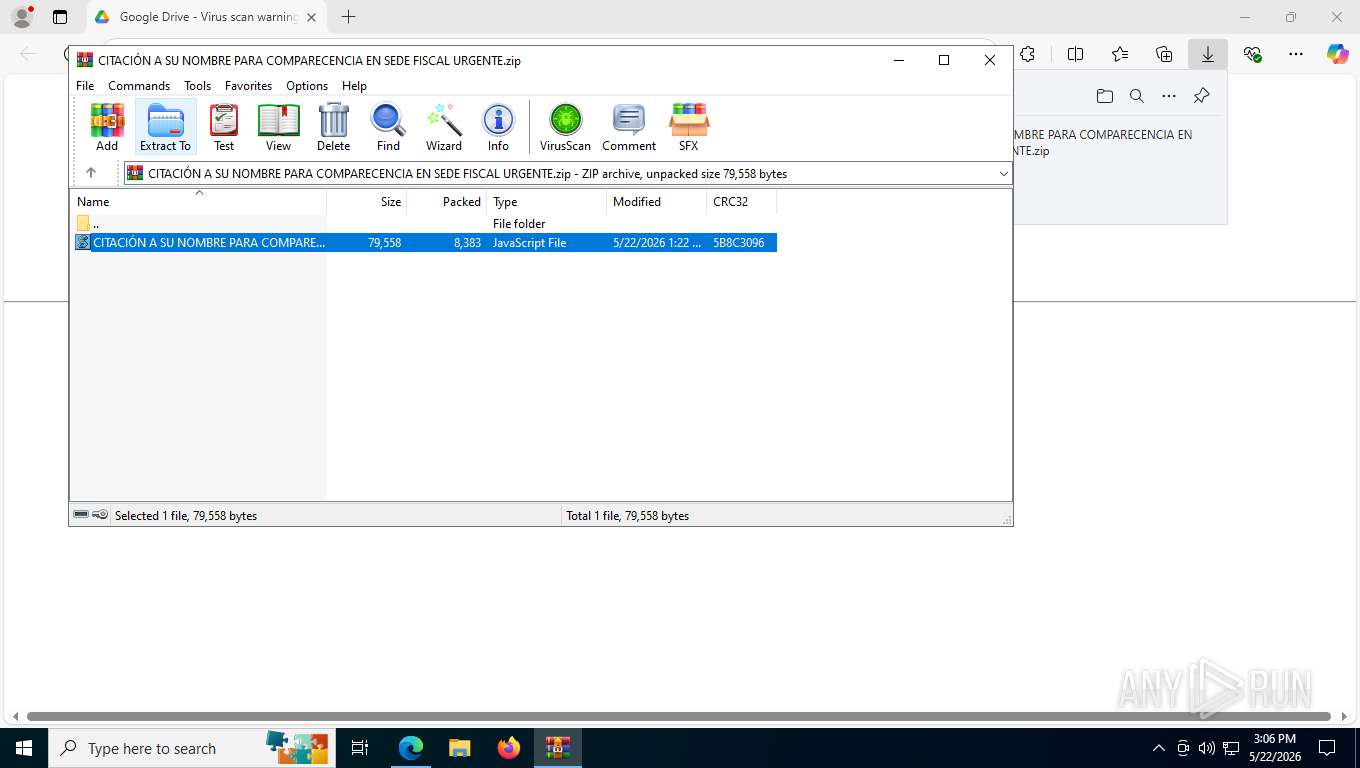Viewport: 1360px width, 768px height.
Task: Open Copilot icon in Edge
Action: (1338, 54)
